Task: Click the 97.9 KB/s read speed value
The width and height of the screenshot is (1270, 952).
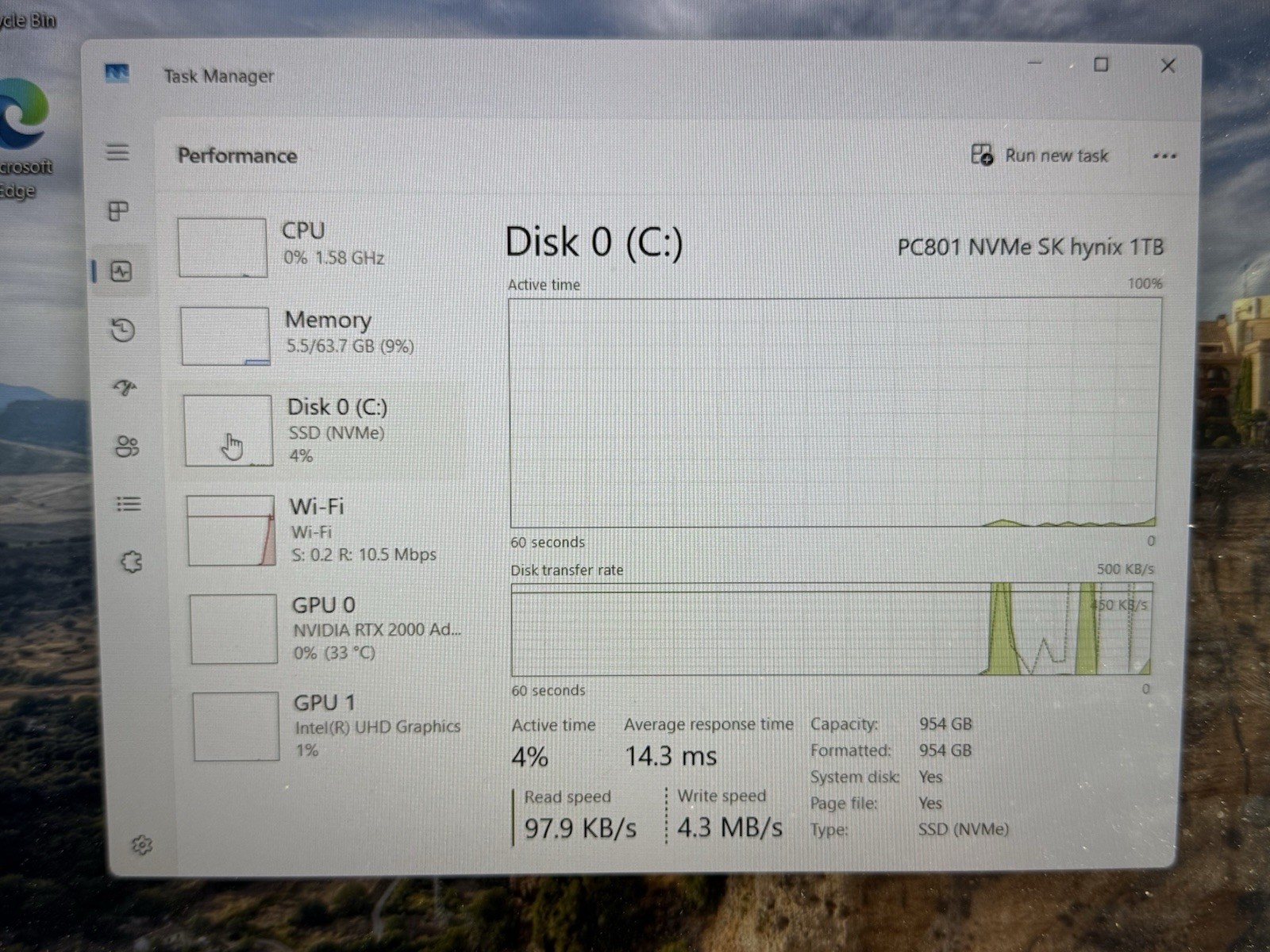Action: [x=580, y=828]
